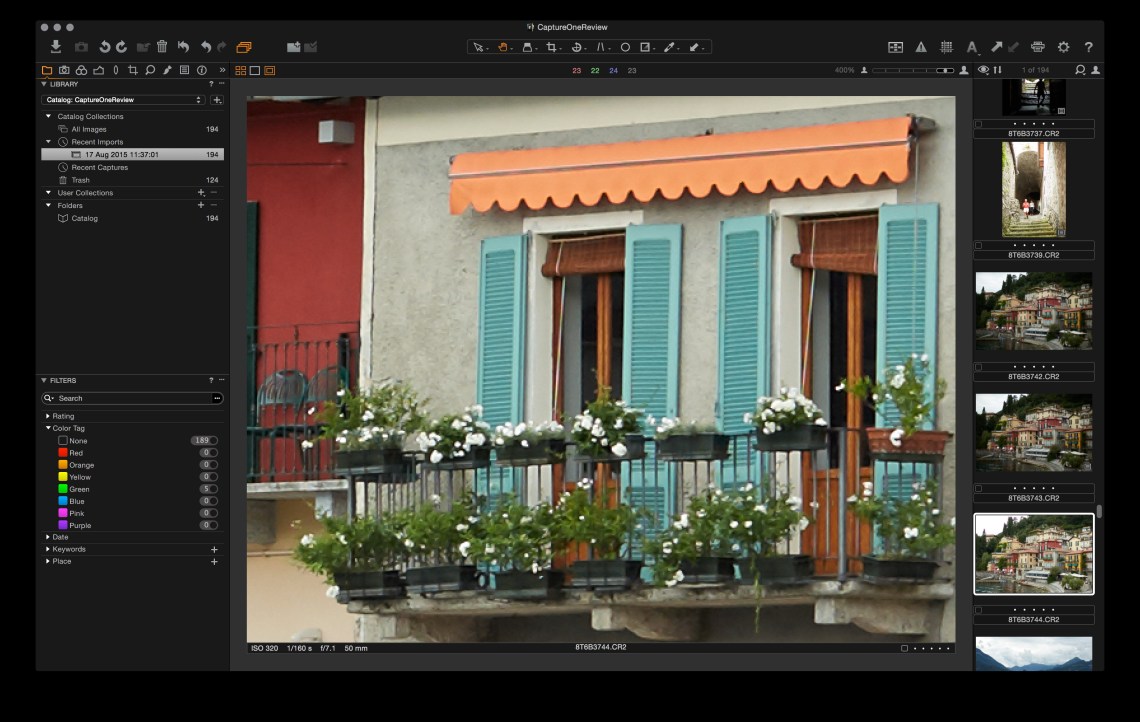Open the Library folder tool tab
This screenshot has height=722, width=1140.
(x=47, y=70)
